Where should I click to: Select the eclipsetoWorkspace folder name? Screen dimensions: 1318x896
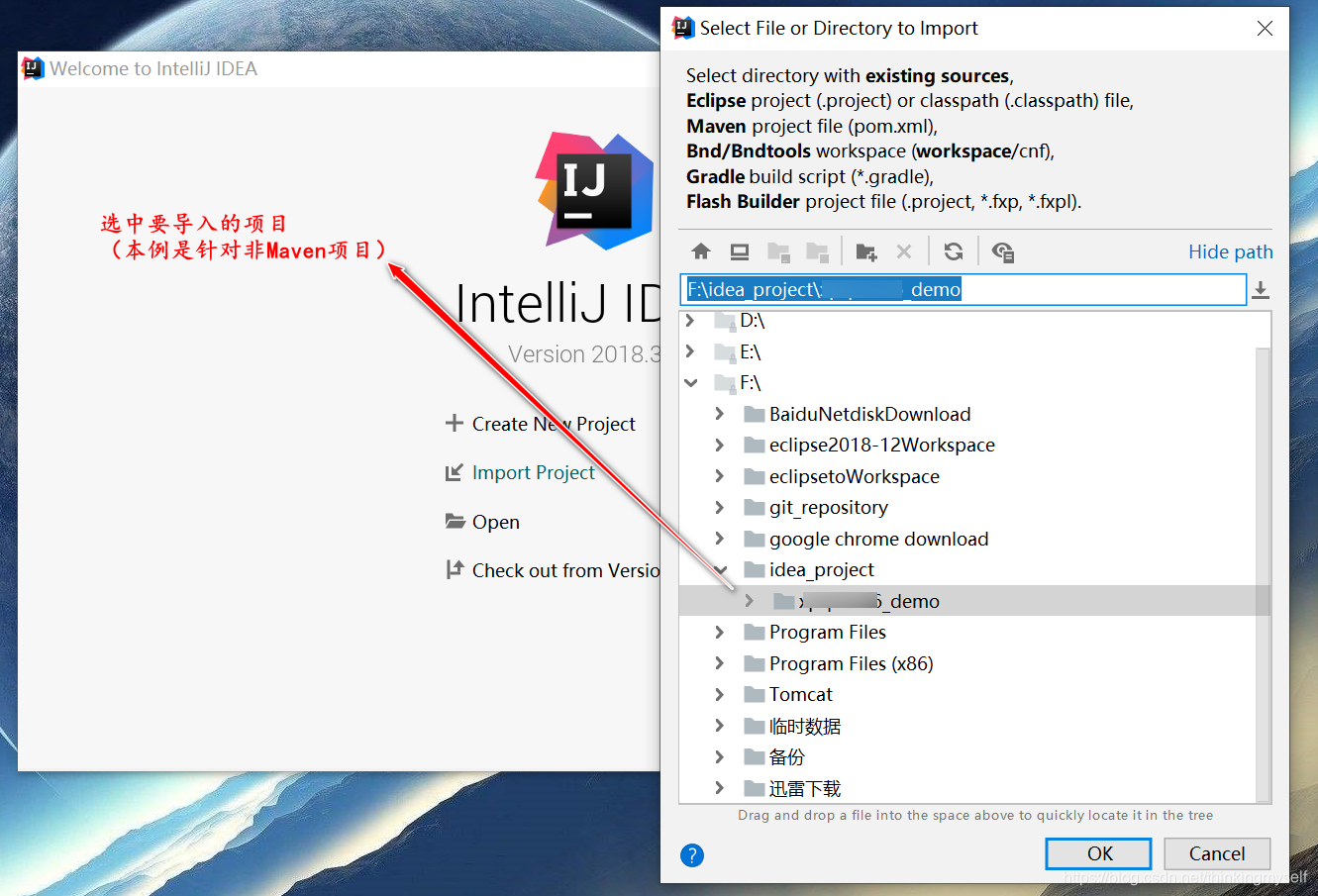click(854, 476)
